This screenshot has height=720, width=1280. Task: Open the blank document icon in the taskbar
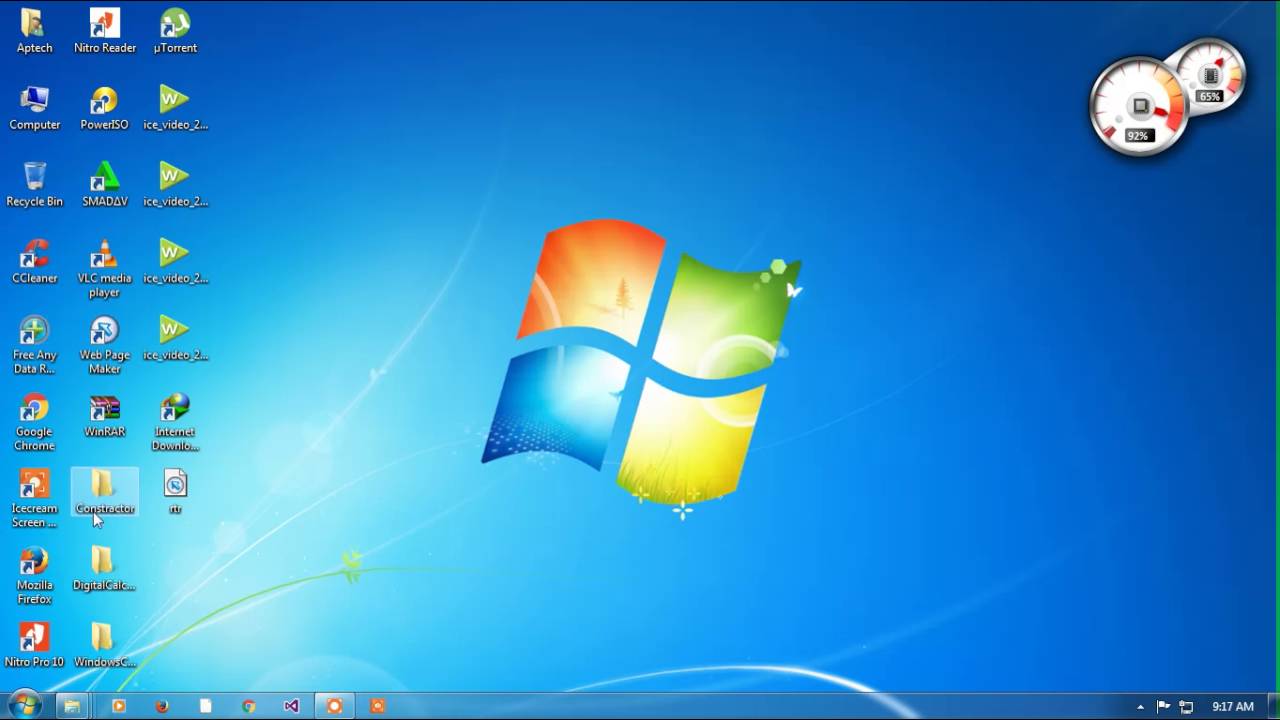pos(205,706)
